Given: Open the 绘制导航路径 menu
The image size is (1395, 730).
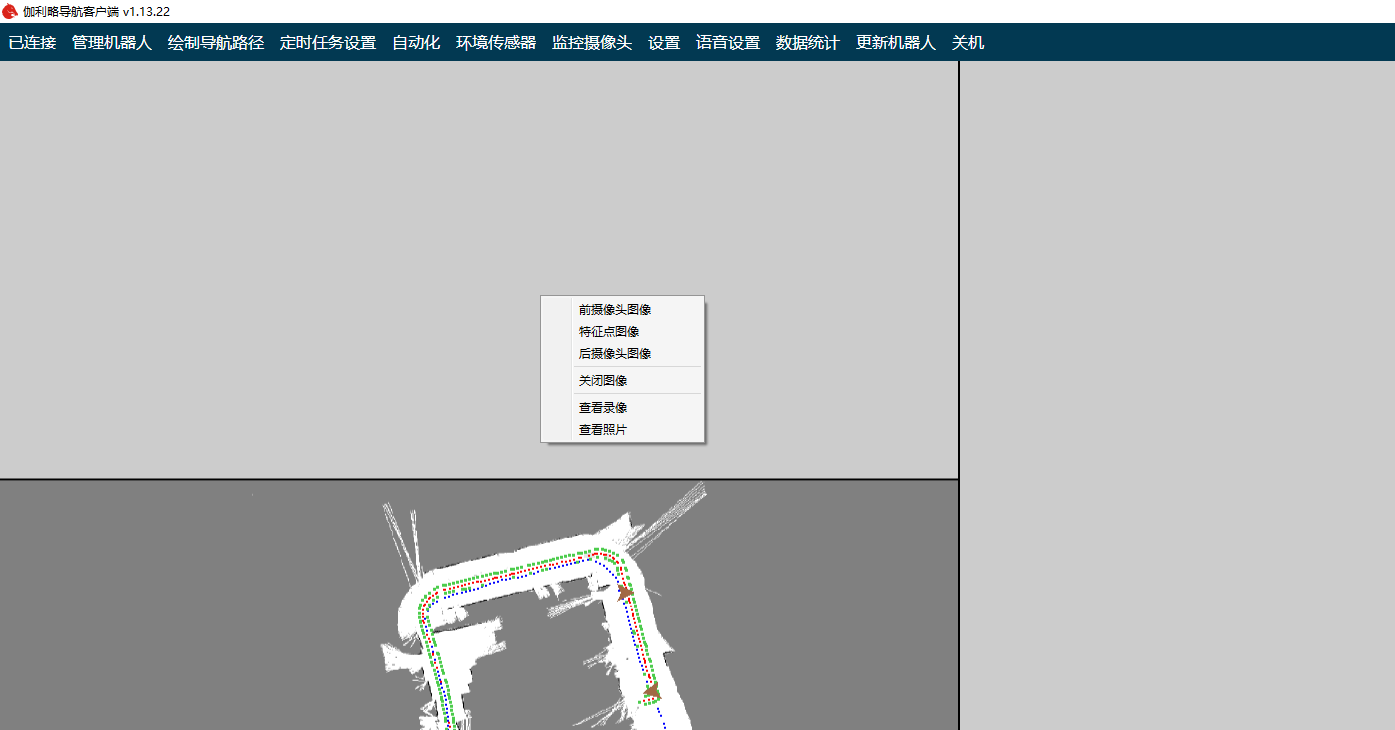Looking at the screenshot, I should (x=216, y=43).
